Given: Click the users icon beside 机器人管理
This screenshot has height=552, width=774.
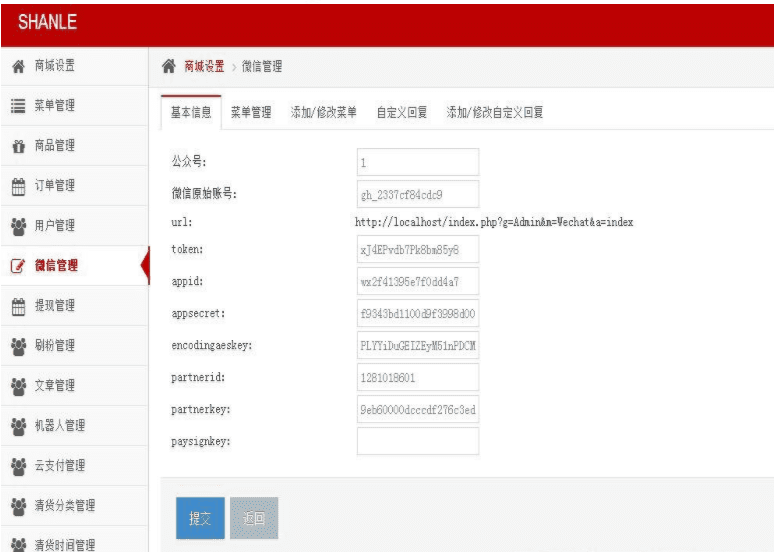Looking at the screenshot, I should pos(18,426).
